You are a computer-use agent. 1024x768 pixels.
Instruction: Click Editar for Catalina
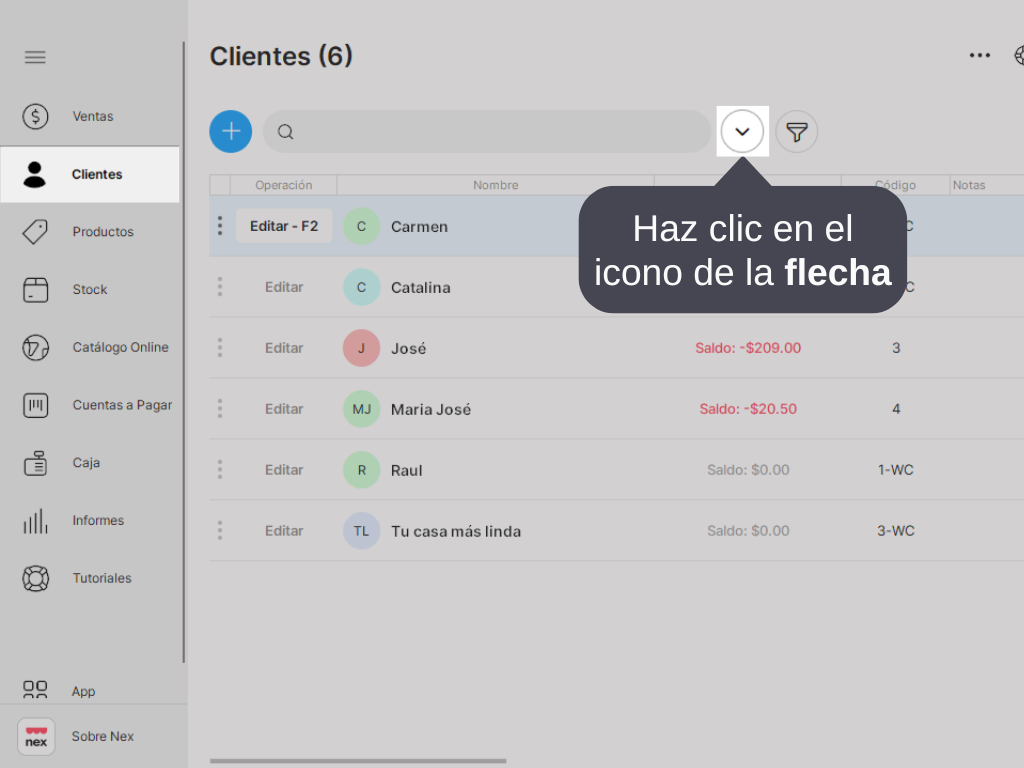(x=284, y=287)
